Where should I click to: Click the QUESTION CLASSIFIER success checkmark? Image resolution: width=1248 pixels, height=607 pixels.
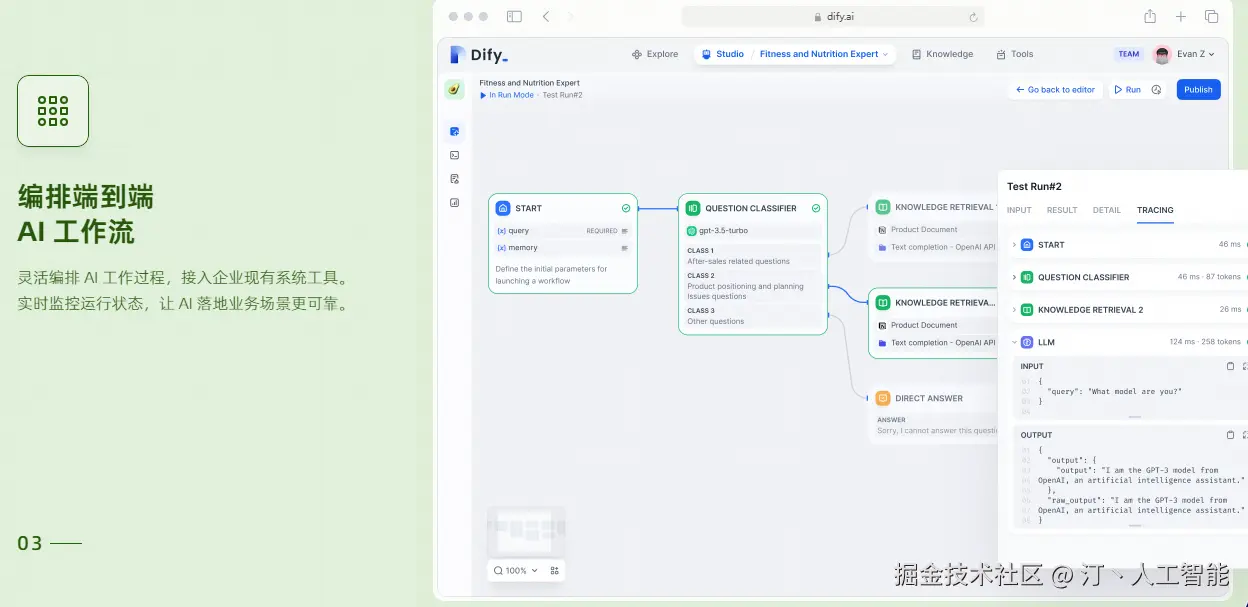point(816,208)
